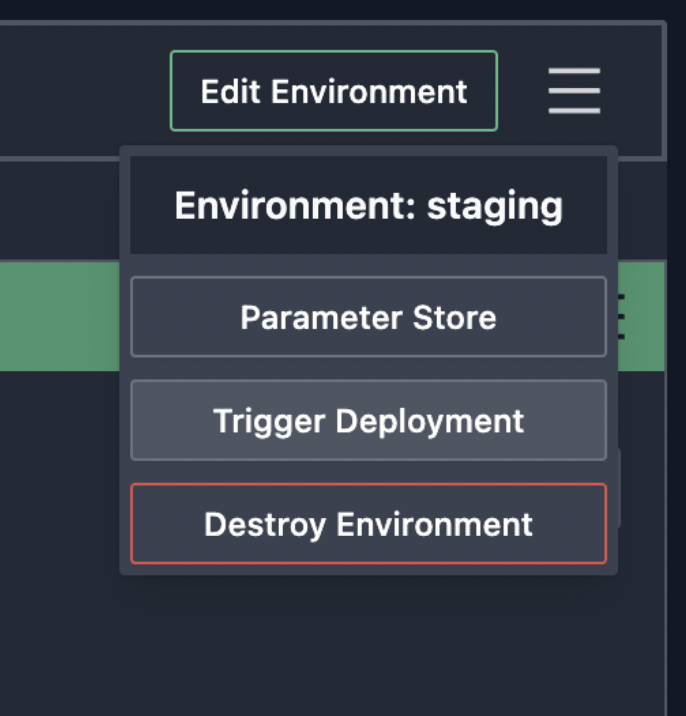Click the Parameter Store menu entry
The image size is (686, 716).
tap(368, 317)
